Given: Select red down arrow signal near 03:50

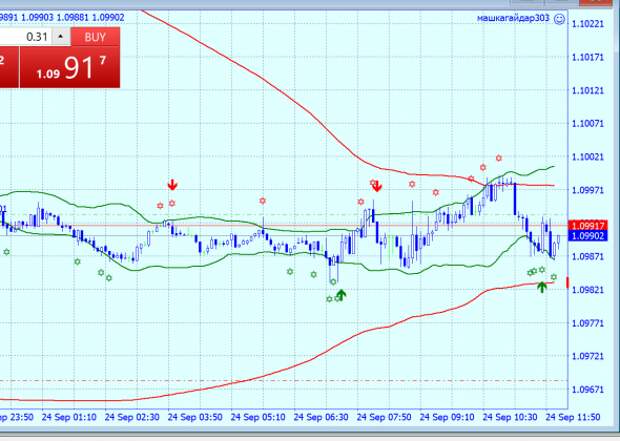Looking at the screenshot, I should 172,185.
